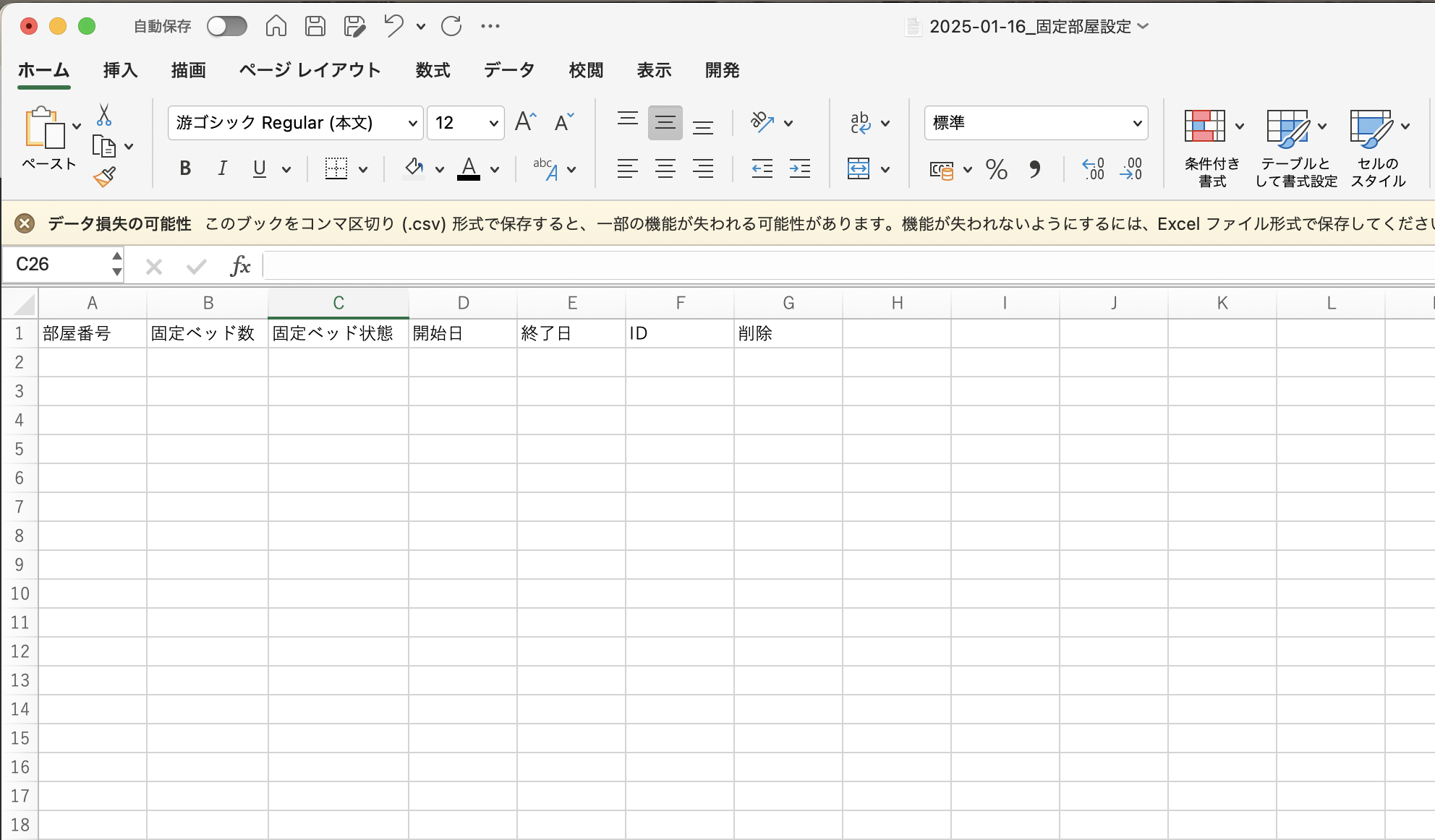Click the font color red A swatch

[469, 169]
